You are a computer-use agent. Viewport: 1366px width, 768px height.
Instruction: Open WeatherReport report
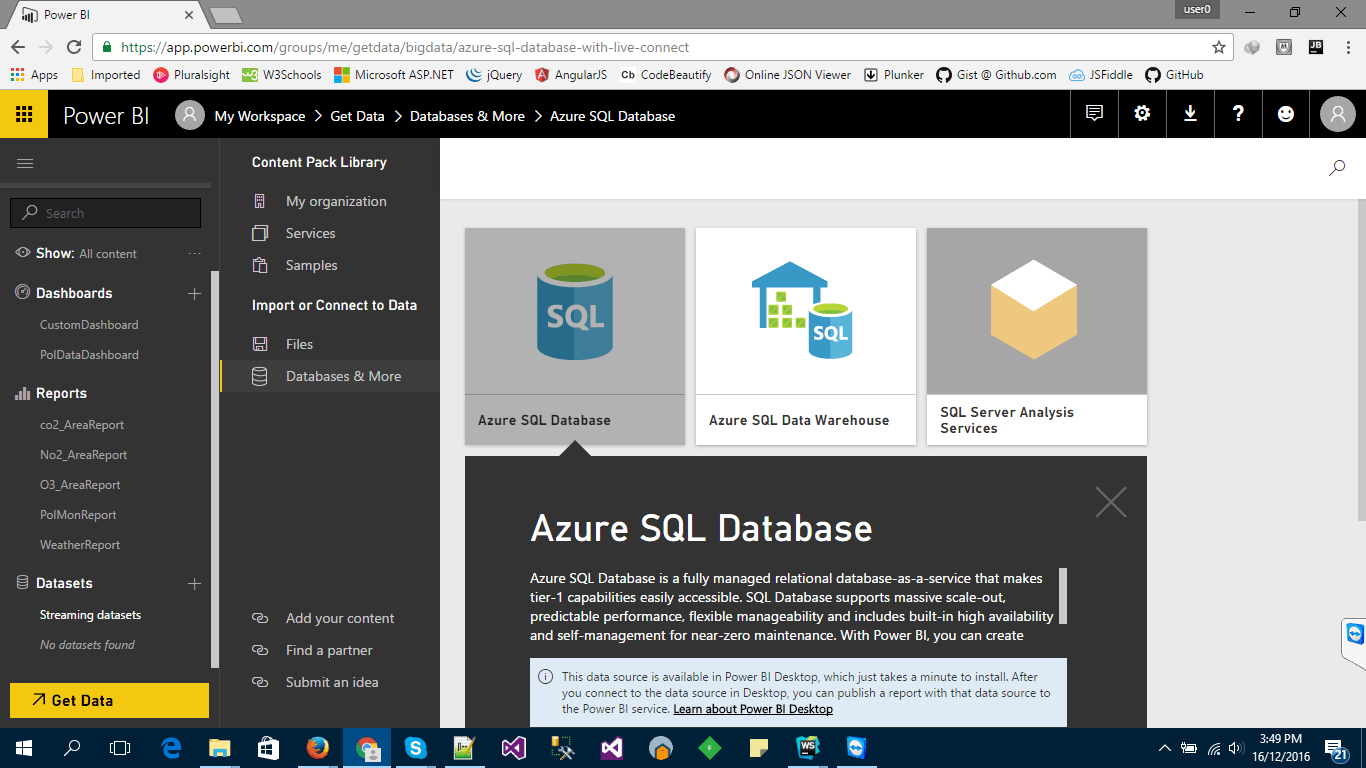click(x=80, y=545)
